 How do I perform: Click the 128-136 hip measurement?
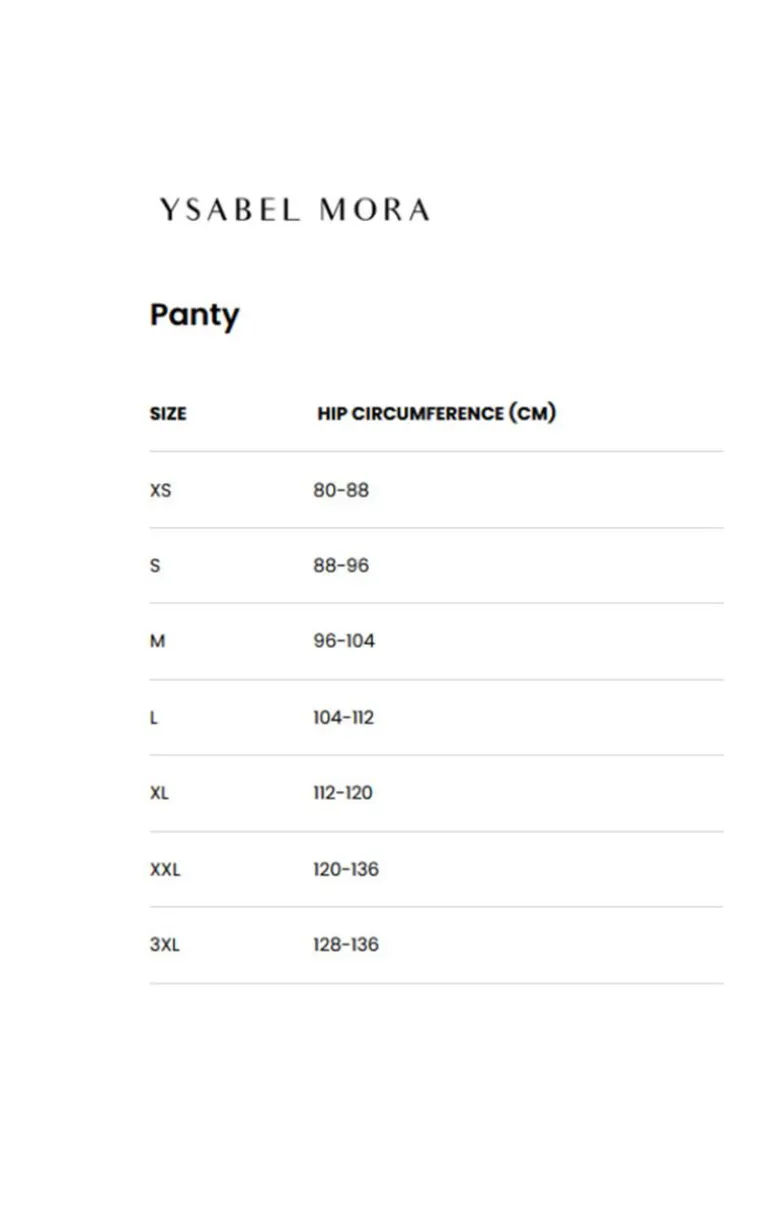[x=346, y=944]
